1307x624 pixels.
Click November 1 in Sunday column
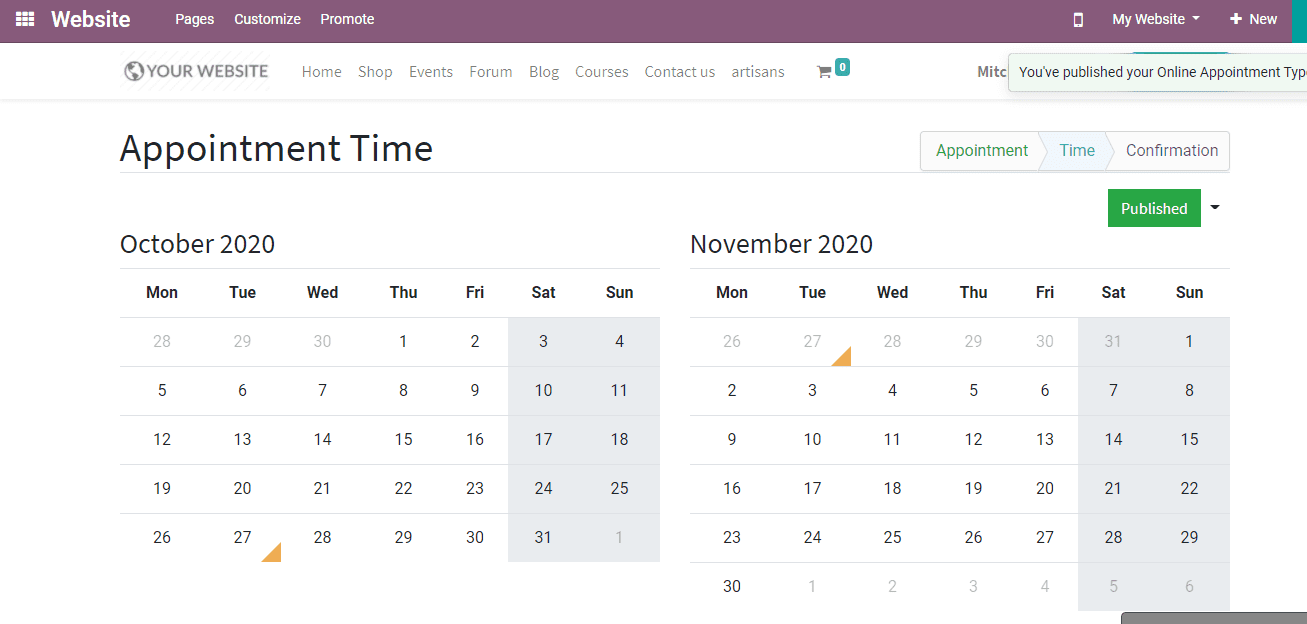[x=1189, y=341]
